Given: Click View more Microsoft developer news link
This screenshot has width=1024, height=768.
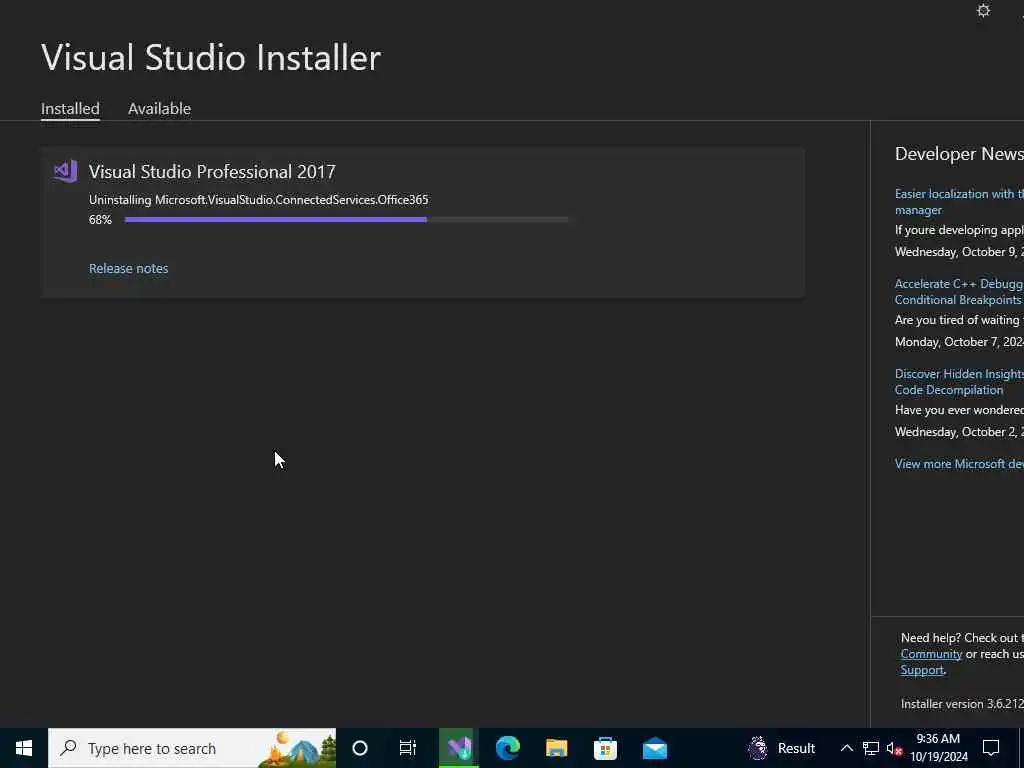Looking at the screenshot, I should (x=959, y=464).
